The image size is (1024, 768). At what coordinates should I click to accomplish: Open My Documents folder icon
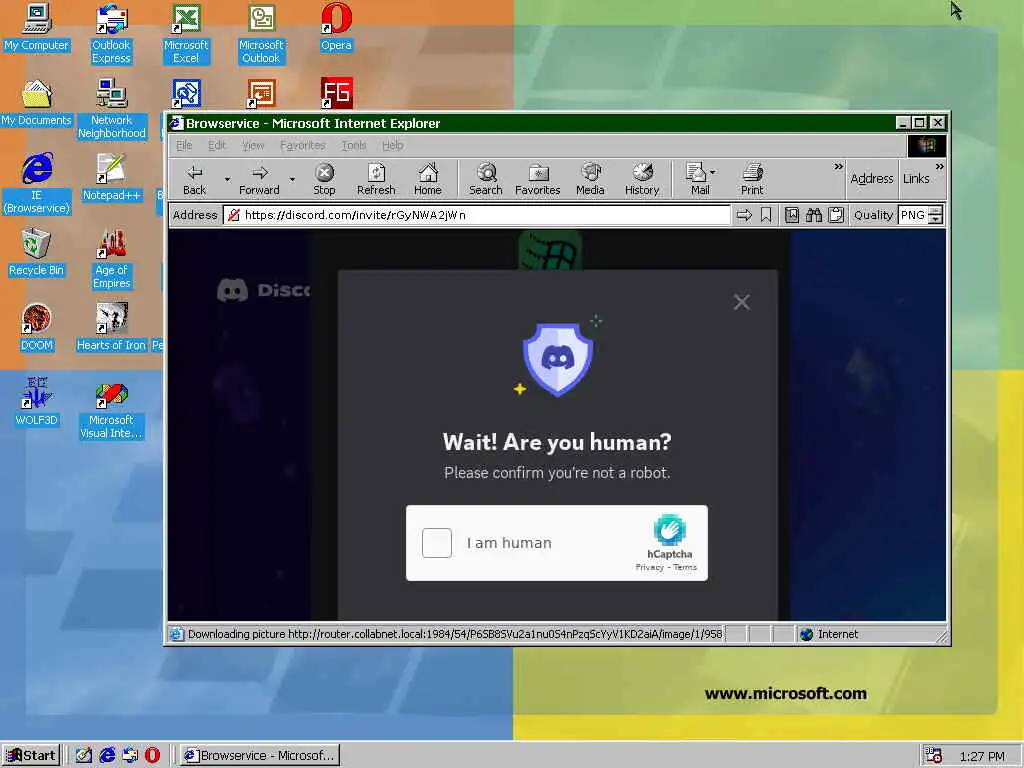pyautogui.click(x=36, y=103)
